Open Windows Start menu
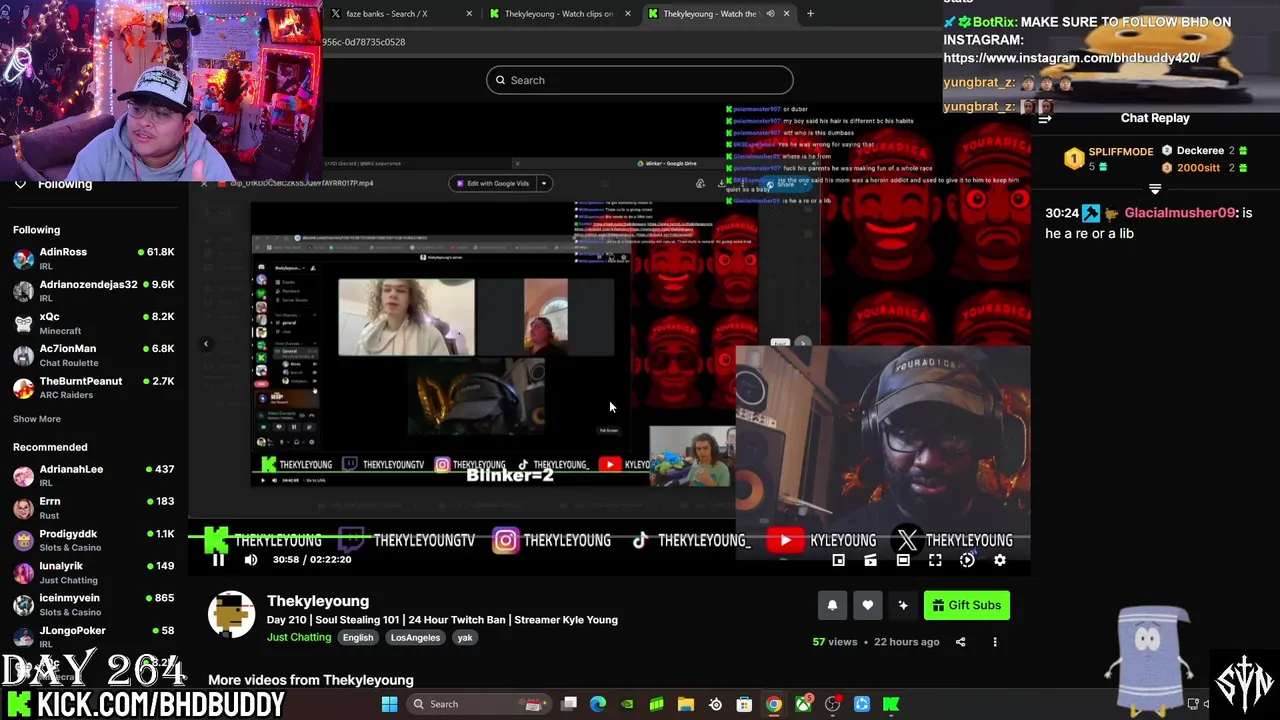The height and width of the screenshot is (720, 1280). coord(389,704)
